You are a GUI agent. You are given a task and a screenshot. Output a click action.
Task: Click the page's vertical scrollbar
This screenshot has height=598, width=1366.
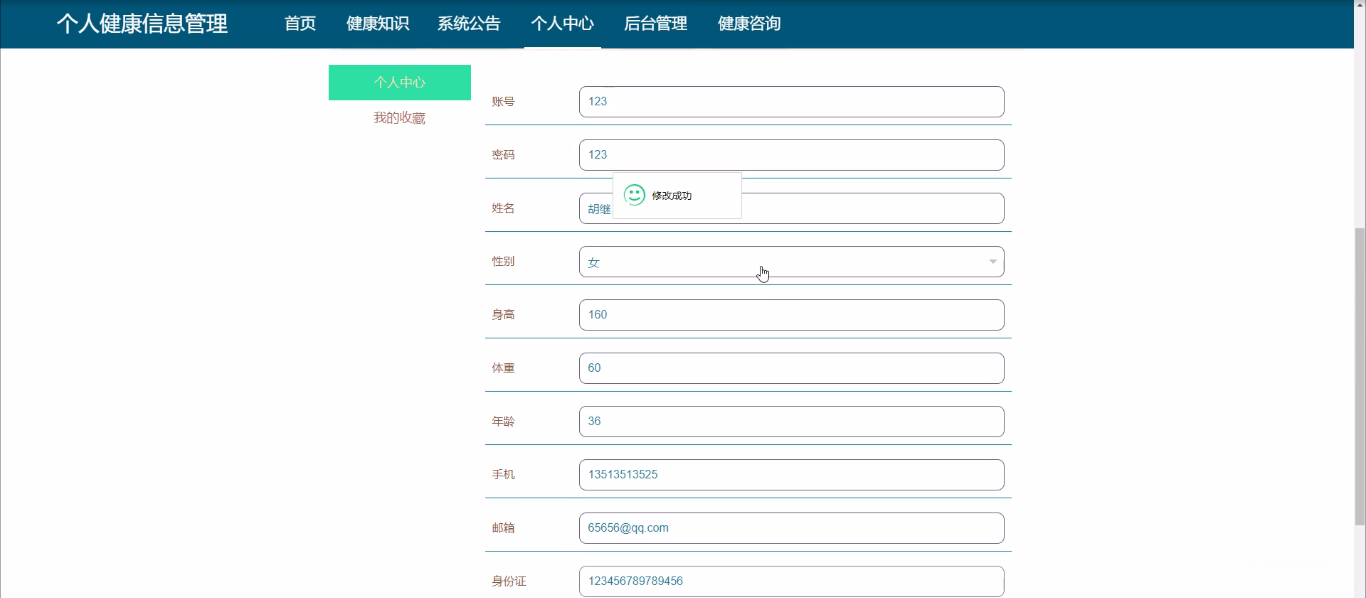click(1358, 370)
